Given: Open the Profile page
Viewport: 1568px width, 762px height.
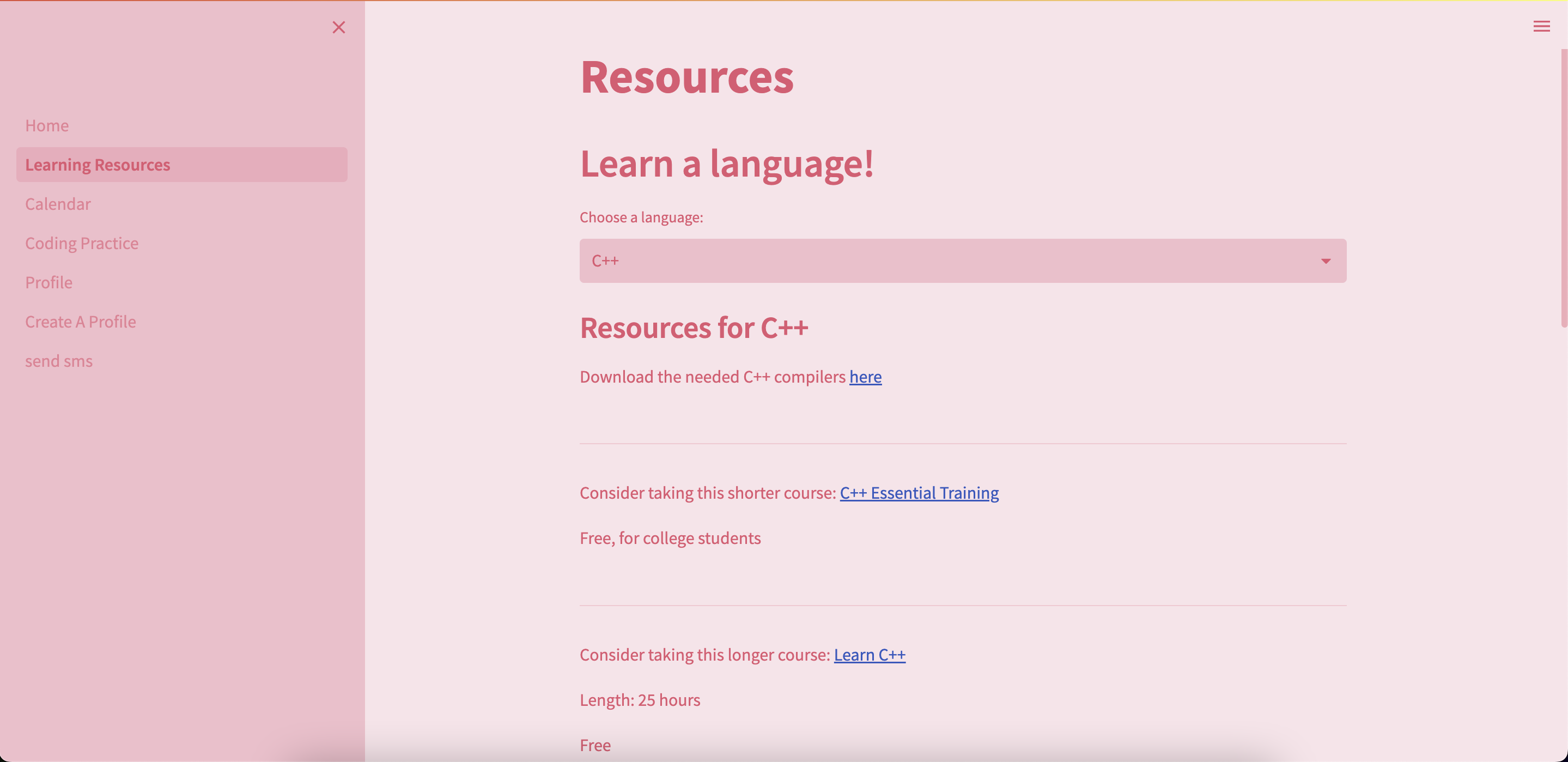Looking at the screenshot, I should (x=48, y=283).
